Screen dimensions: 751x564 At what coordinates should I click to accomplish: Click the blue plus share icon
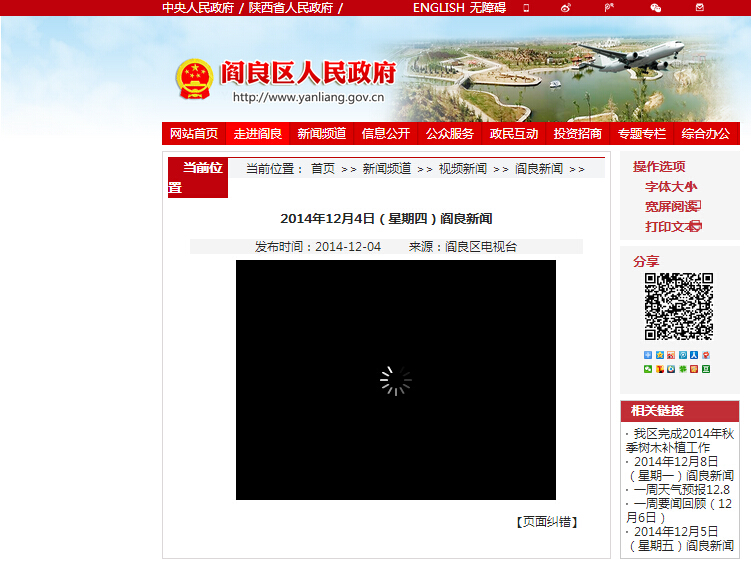[x=648, y=355]
